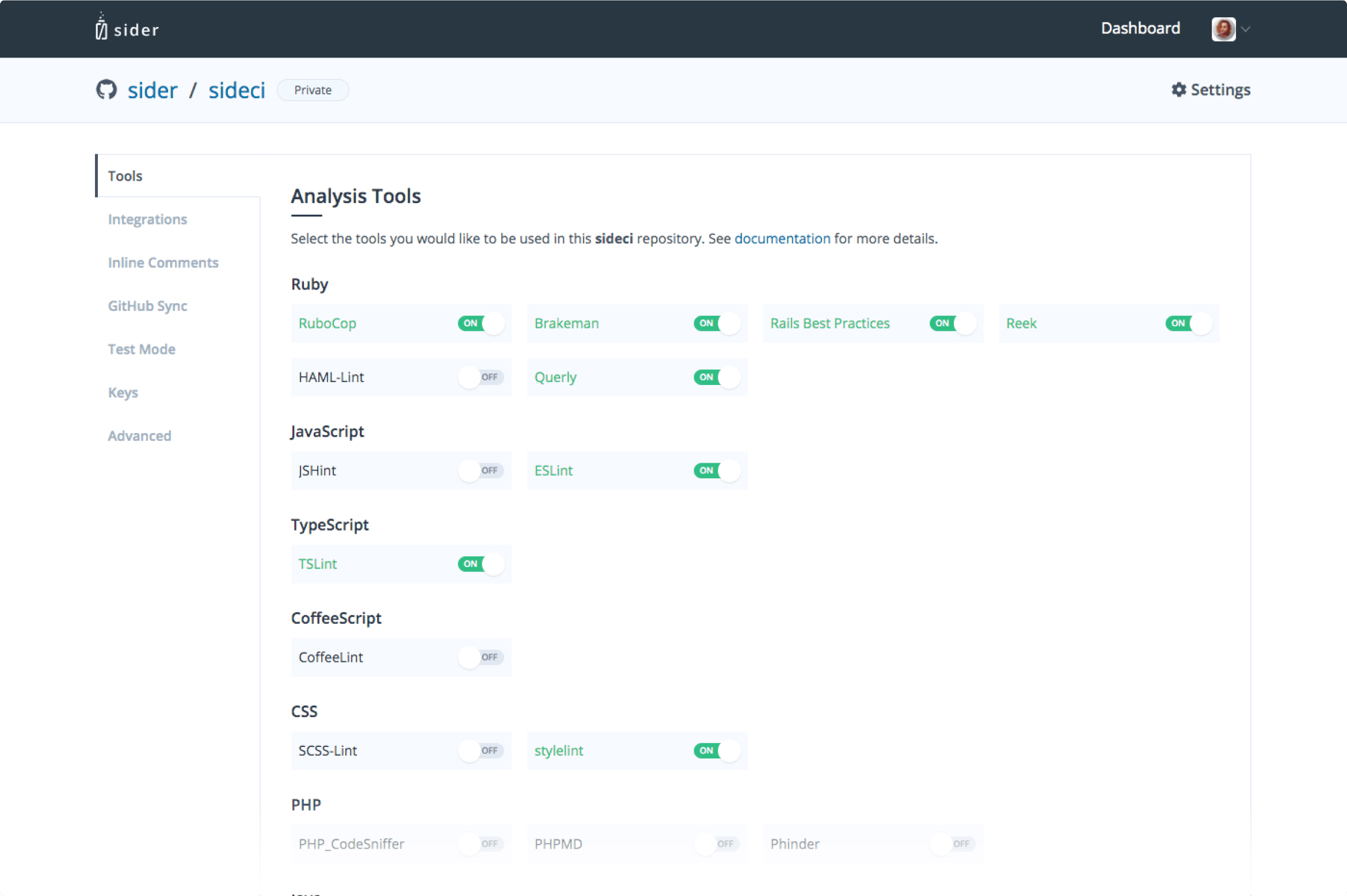The height and width of the screenshot is (896, 1347).
Task: Open Settings via its text label
Action: click(x=1220, y=90)
